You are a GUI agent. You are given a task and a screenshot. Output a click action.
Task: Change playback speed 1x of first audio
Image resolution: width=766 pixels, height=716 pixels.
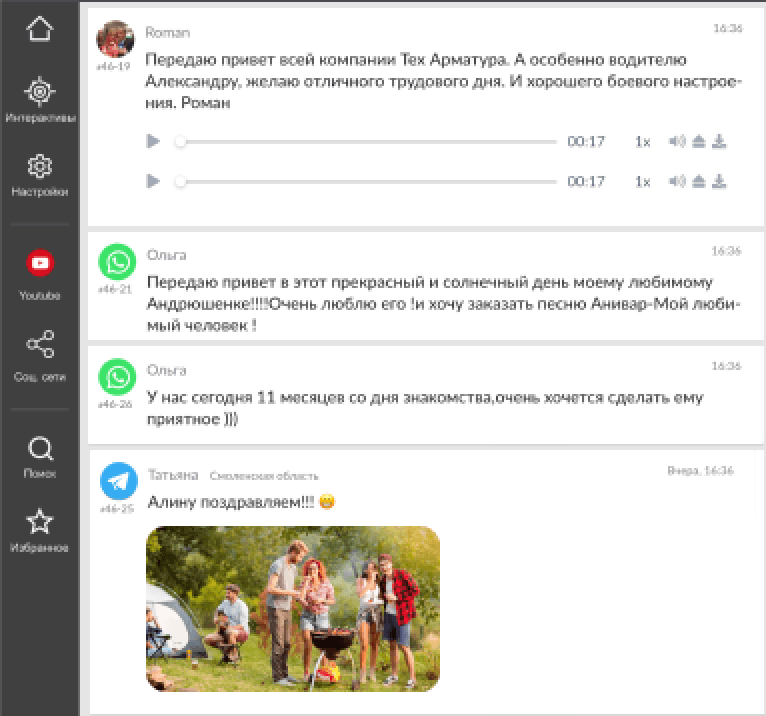[642, 142]
